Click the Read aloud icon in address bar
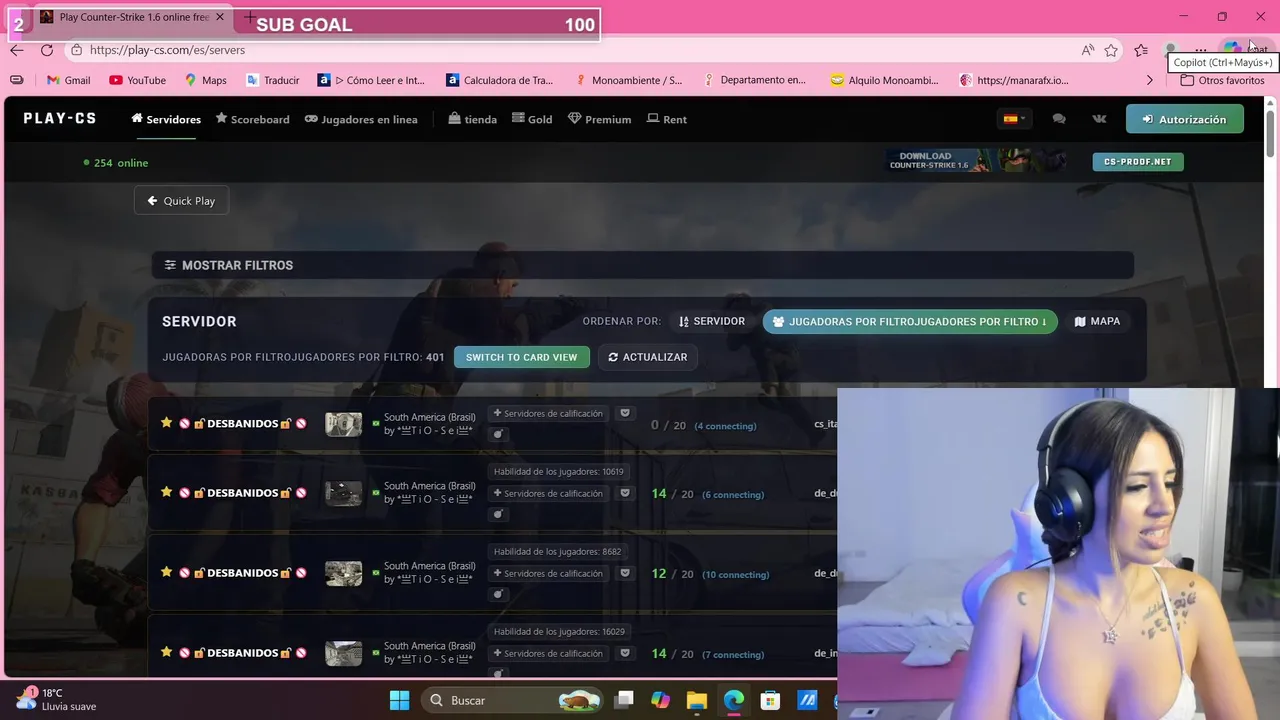Viewport: 1280px width, 720px height. 1087,50
